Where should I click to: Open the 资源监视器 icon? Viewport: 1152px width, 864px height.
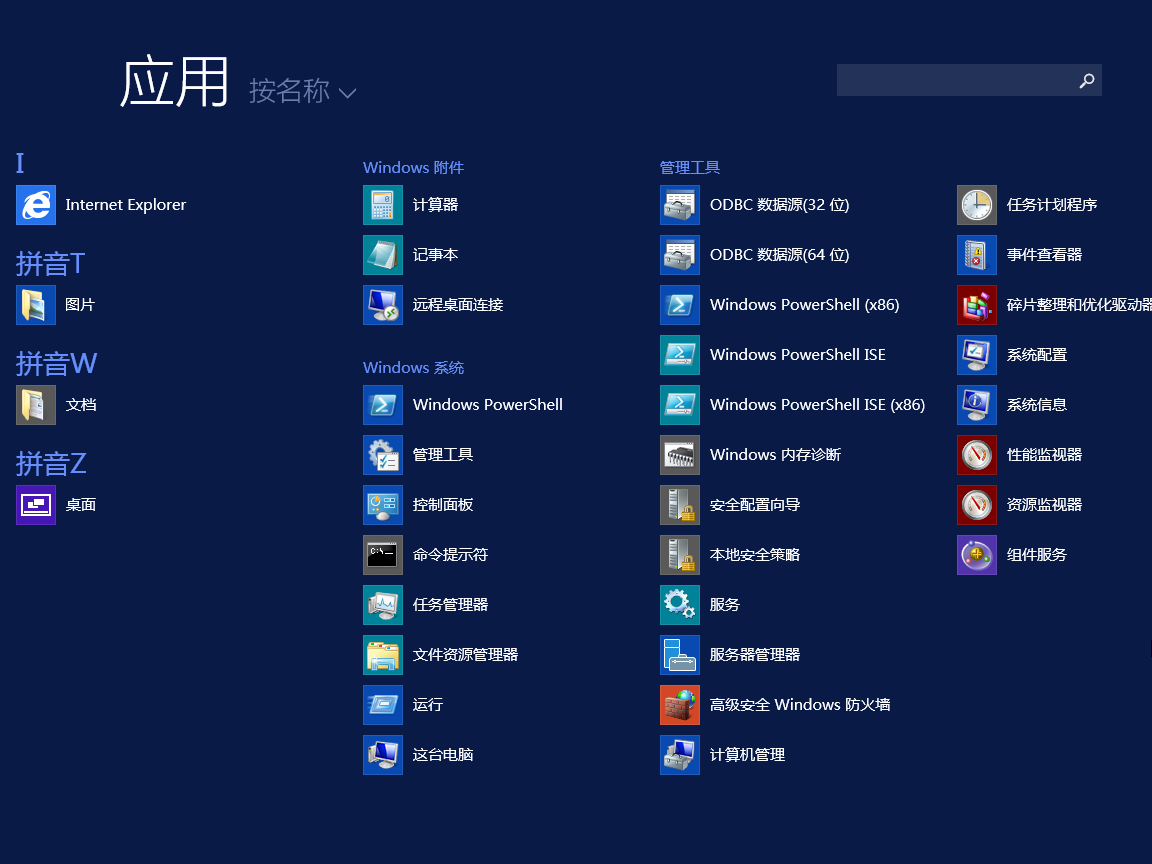[x=976, y=505]
